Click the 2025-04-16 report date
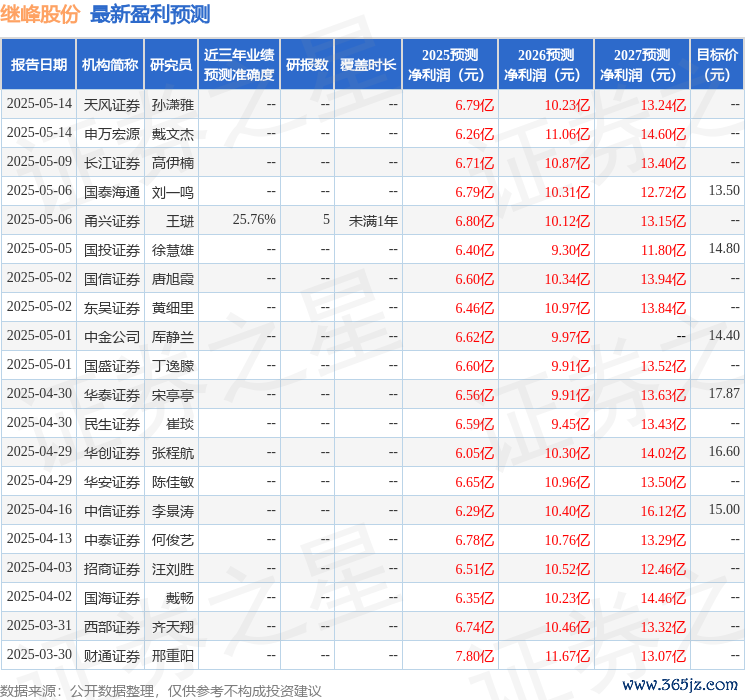The image size is (745, 700). tap(39, 509)
